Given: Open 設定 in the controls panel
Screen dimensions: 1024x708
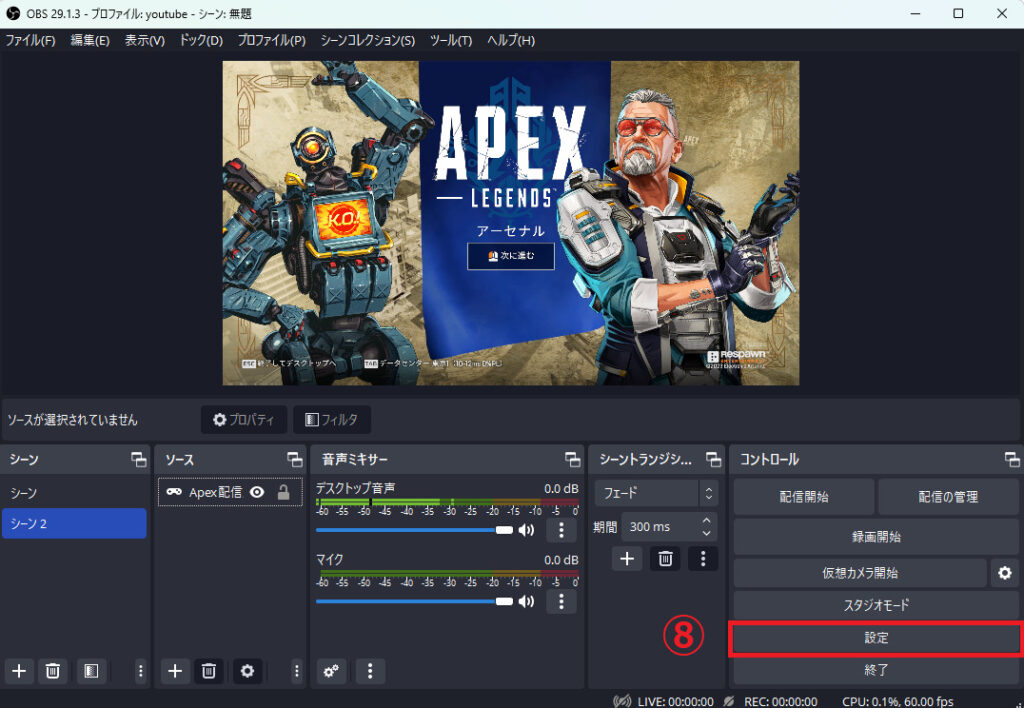Looking at the screenshot, I should (876, 638).
